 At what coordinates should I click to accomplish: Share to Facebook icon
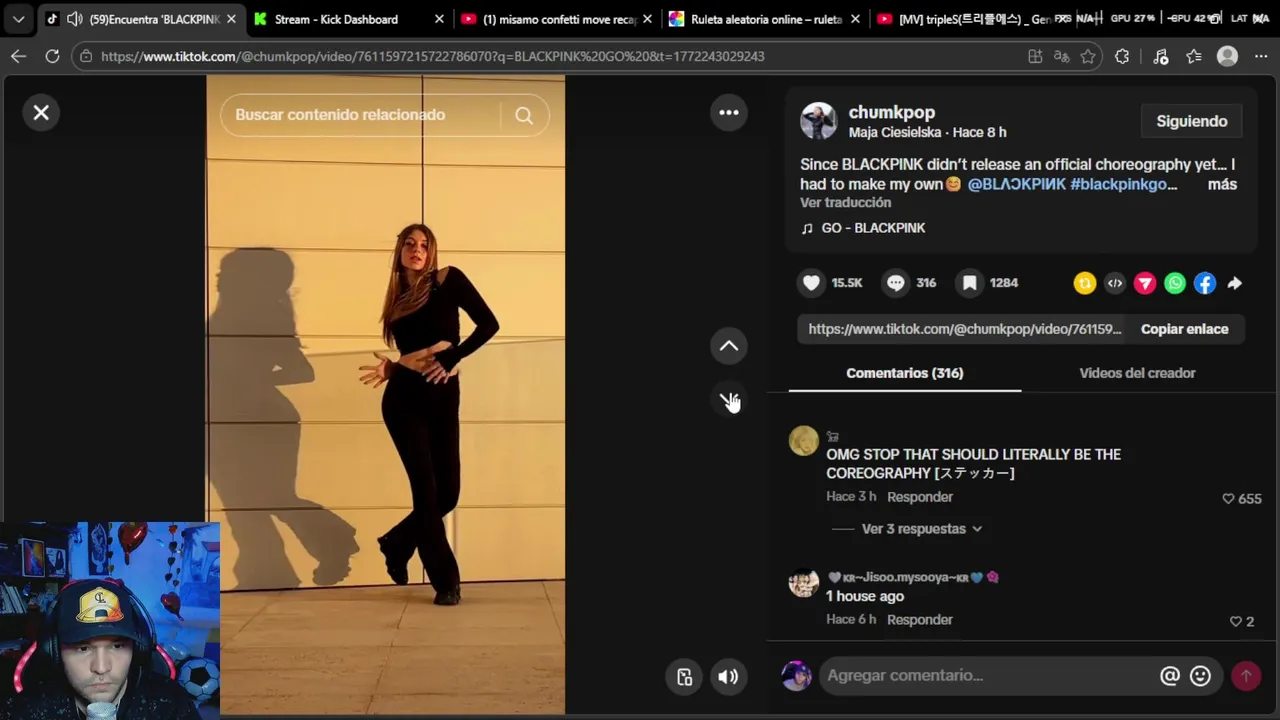tap(1205, 284)
